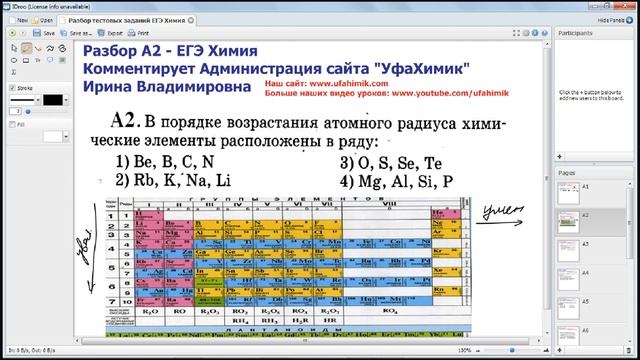Select the straight line tool
The height and width of the screenshot is (360, 640).
click(x=38, y=48)
